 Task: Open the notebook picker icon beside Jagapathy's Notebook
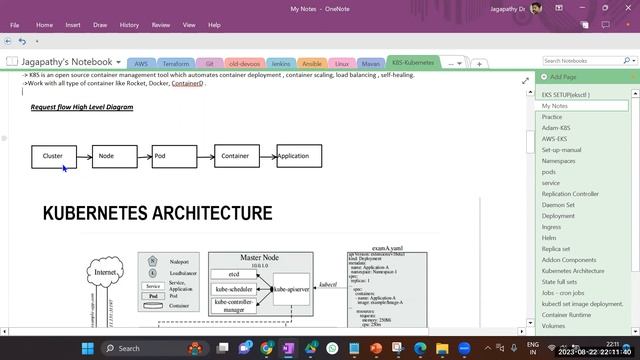click(12, 62)
